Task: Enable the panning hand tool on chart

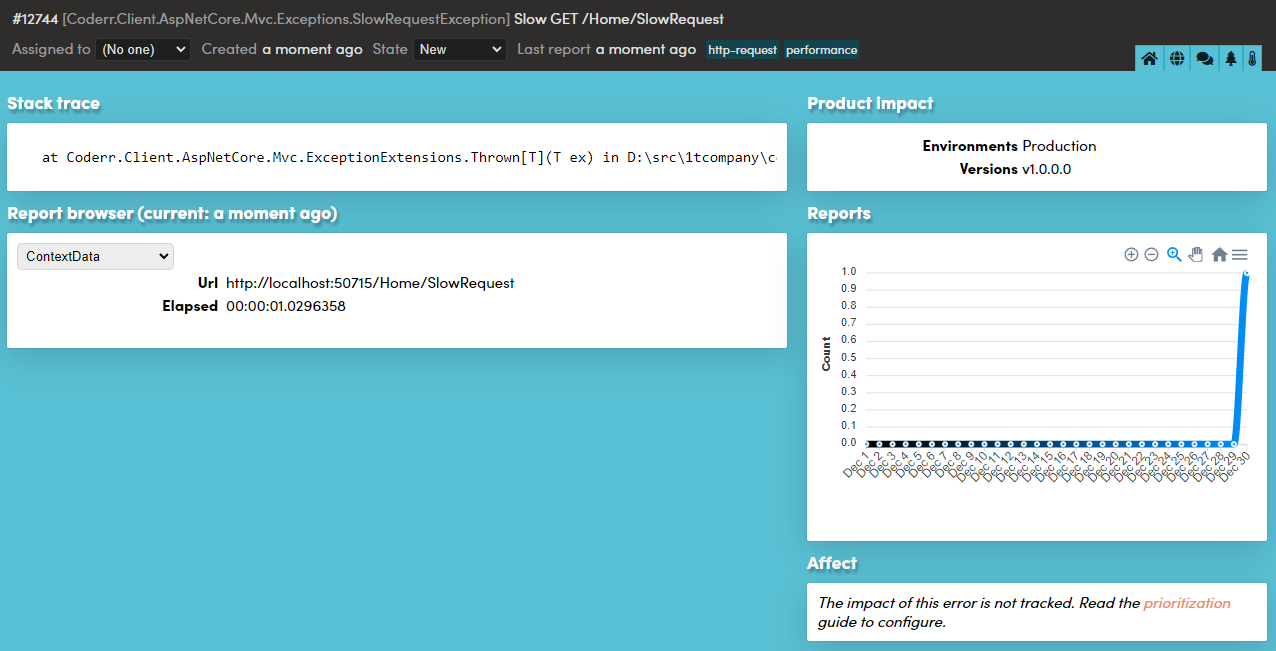Action: [1196, 255]
